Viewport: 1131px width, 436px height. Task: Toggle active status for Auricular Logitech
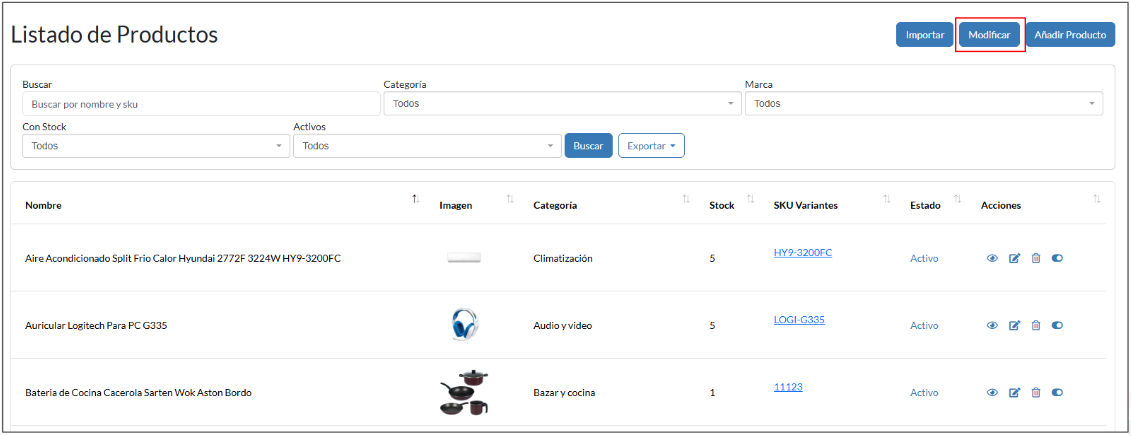click(1058, 325)
